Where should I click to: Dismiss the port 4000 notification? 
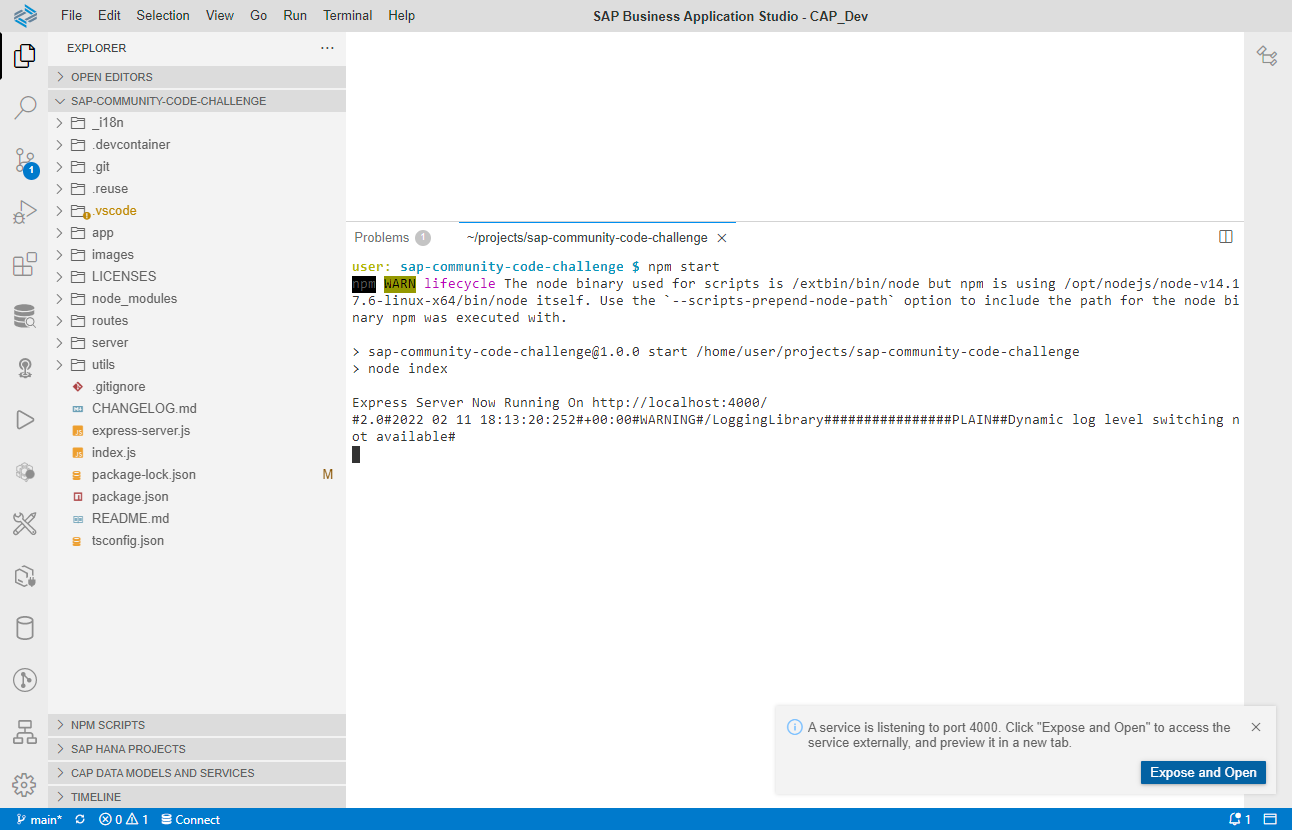[1256, 727]
